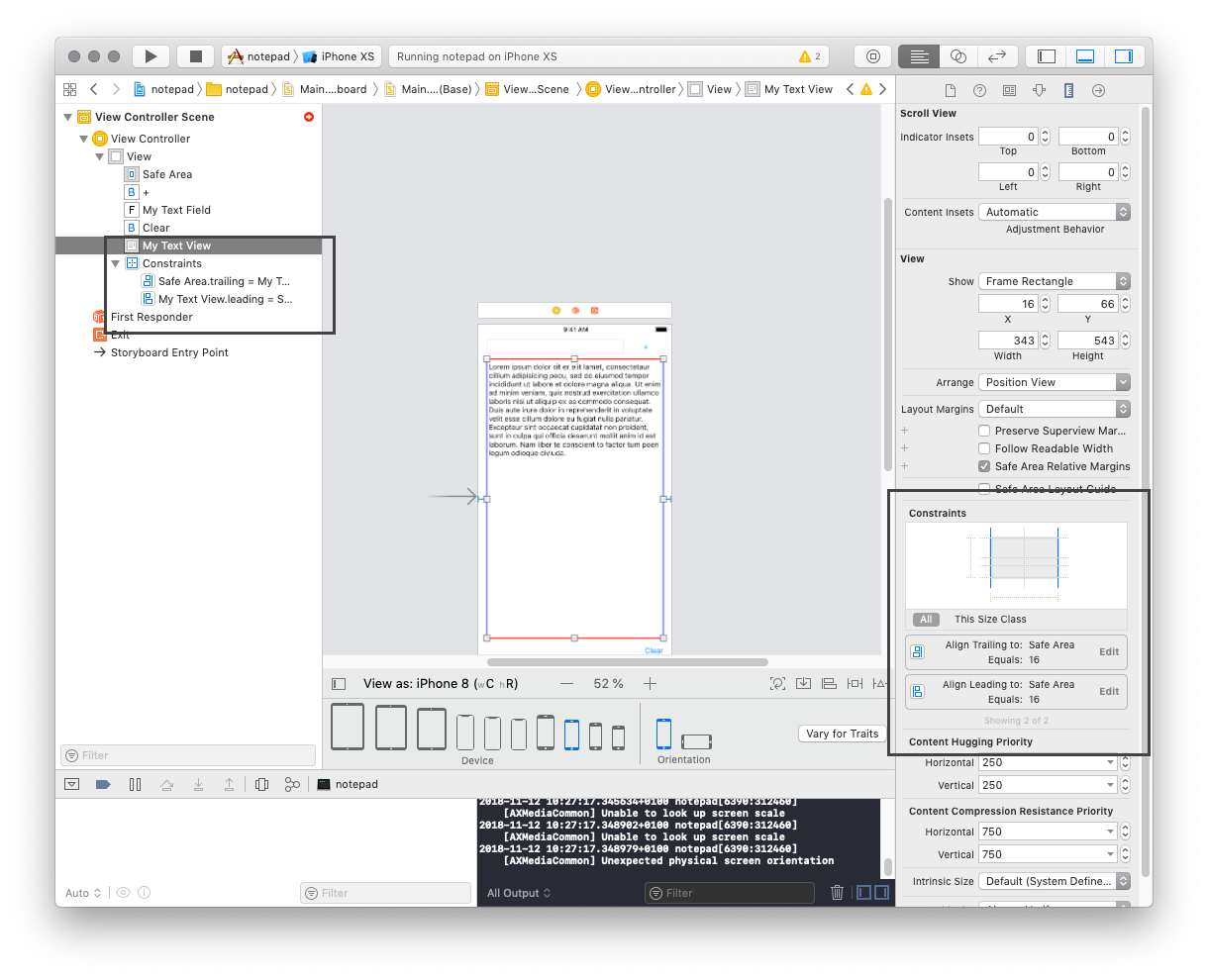Screen dimensions: 1208x980
Task: Uncheck Safe Area Relative Margins
Action: [x=984, y=466]
